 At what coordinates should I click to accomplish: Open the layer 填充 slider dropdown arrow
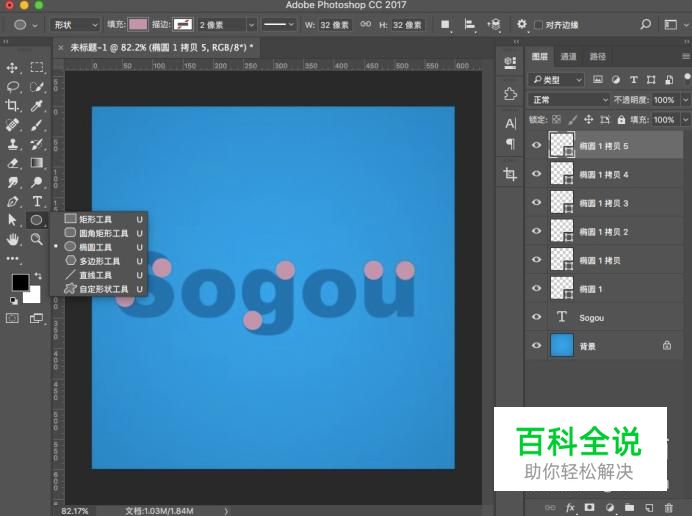point(685,120)
